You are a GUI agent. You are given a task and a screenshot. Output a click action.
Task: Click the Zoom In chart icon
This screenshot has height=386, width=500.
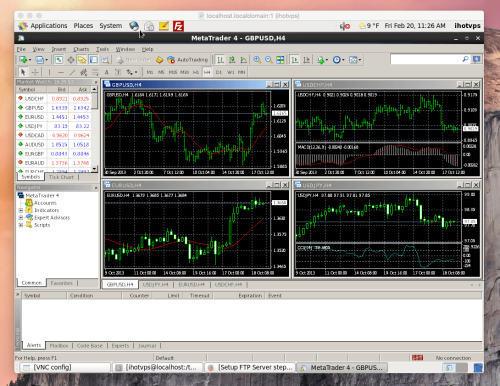[257, 60]
